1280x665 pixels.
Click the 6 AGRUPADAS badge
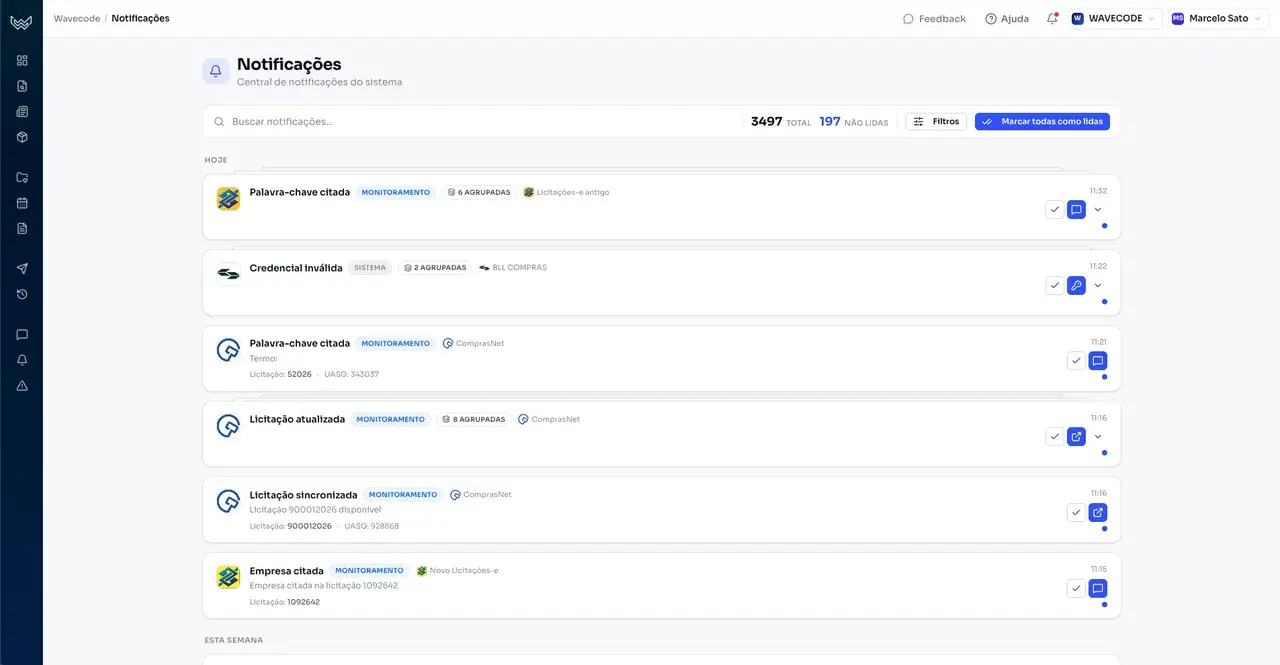(479, 192)
